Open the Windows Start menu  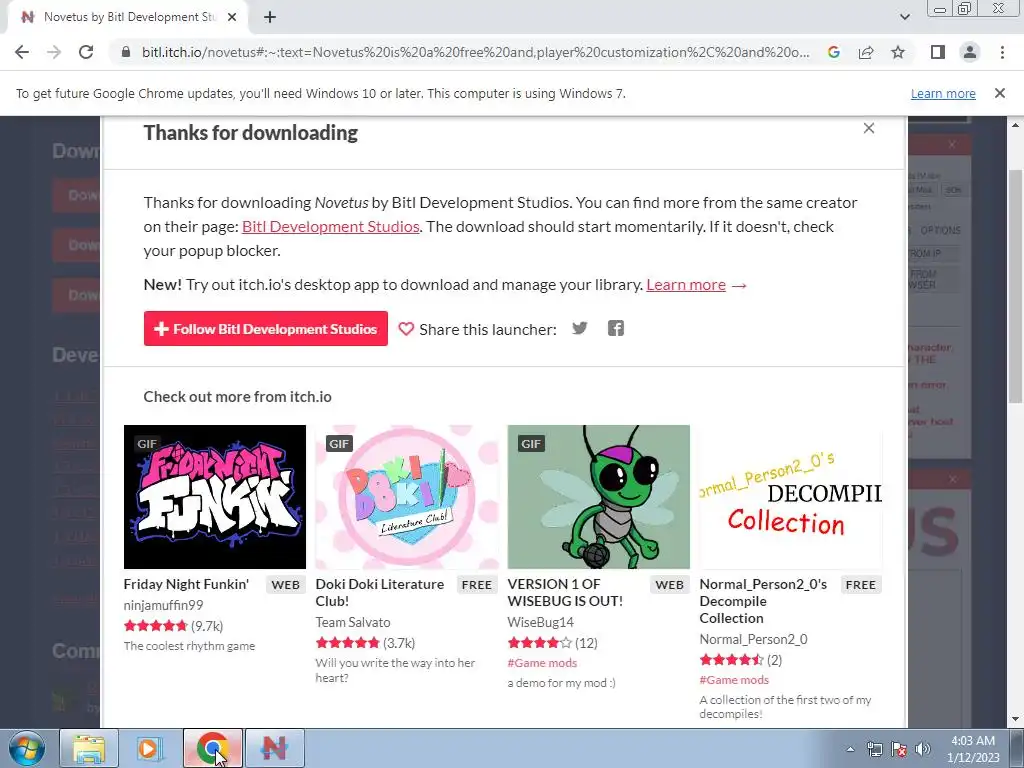click(x=27, y=748)
